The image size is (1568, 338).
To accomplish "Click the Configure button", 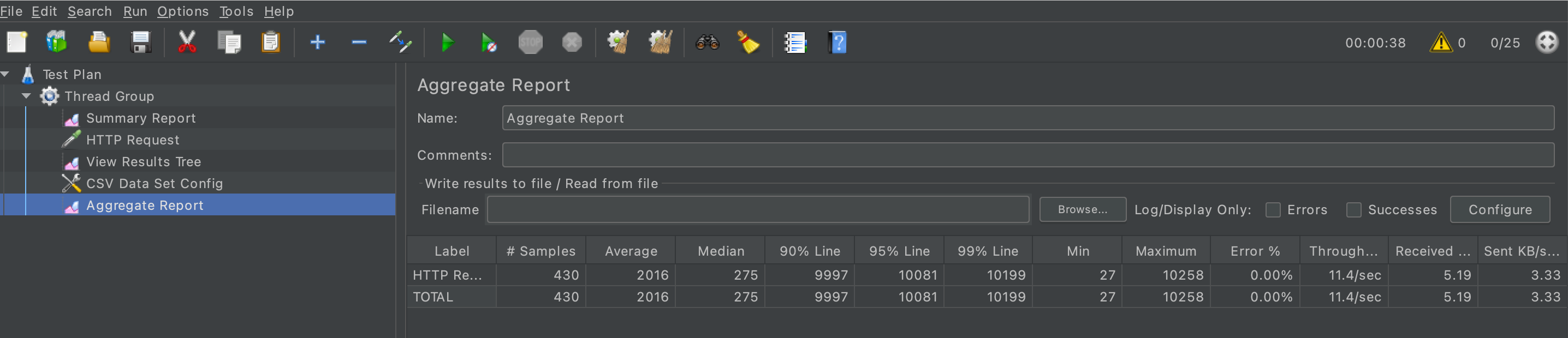I will pyautogui.click(x=1499, y=210).
